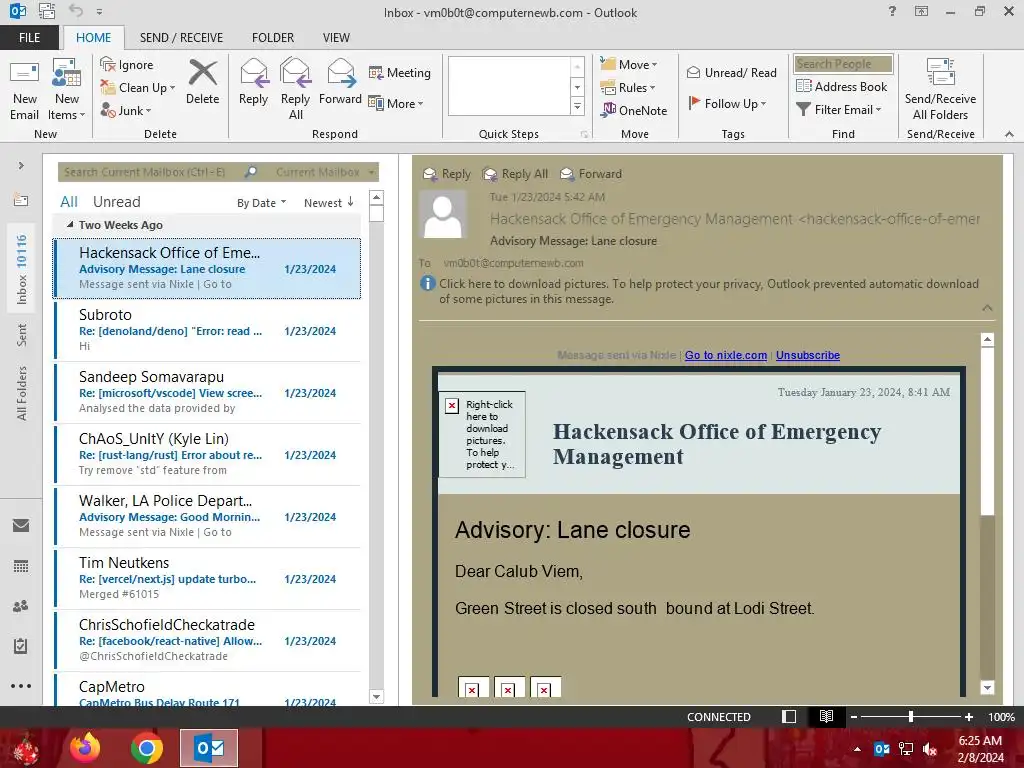1024x768 pixels.
Task: Switch to Reading view in status bar
Action: tap(826, 717)
